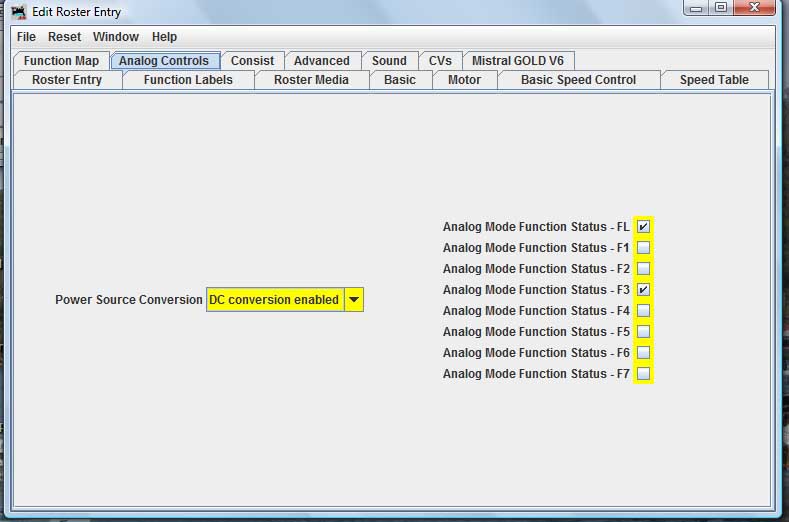This screenshot has width=789, height=522.
Task: Open the Basic Speed Control tab
Action: click(x=578, y=80)
